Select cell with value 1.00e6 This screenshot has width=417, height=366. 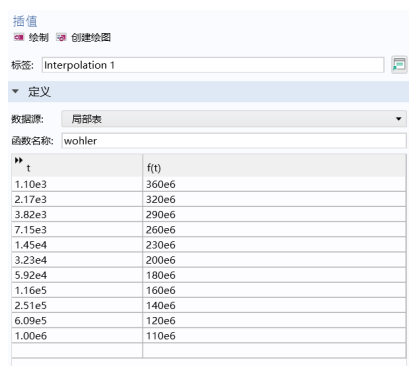tap(77, 336)
